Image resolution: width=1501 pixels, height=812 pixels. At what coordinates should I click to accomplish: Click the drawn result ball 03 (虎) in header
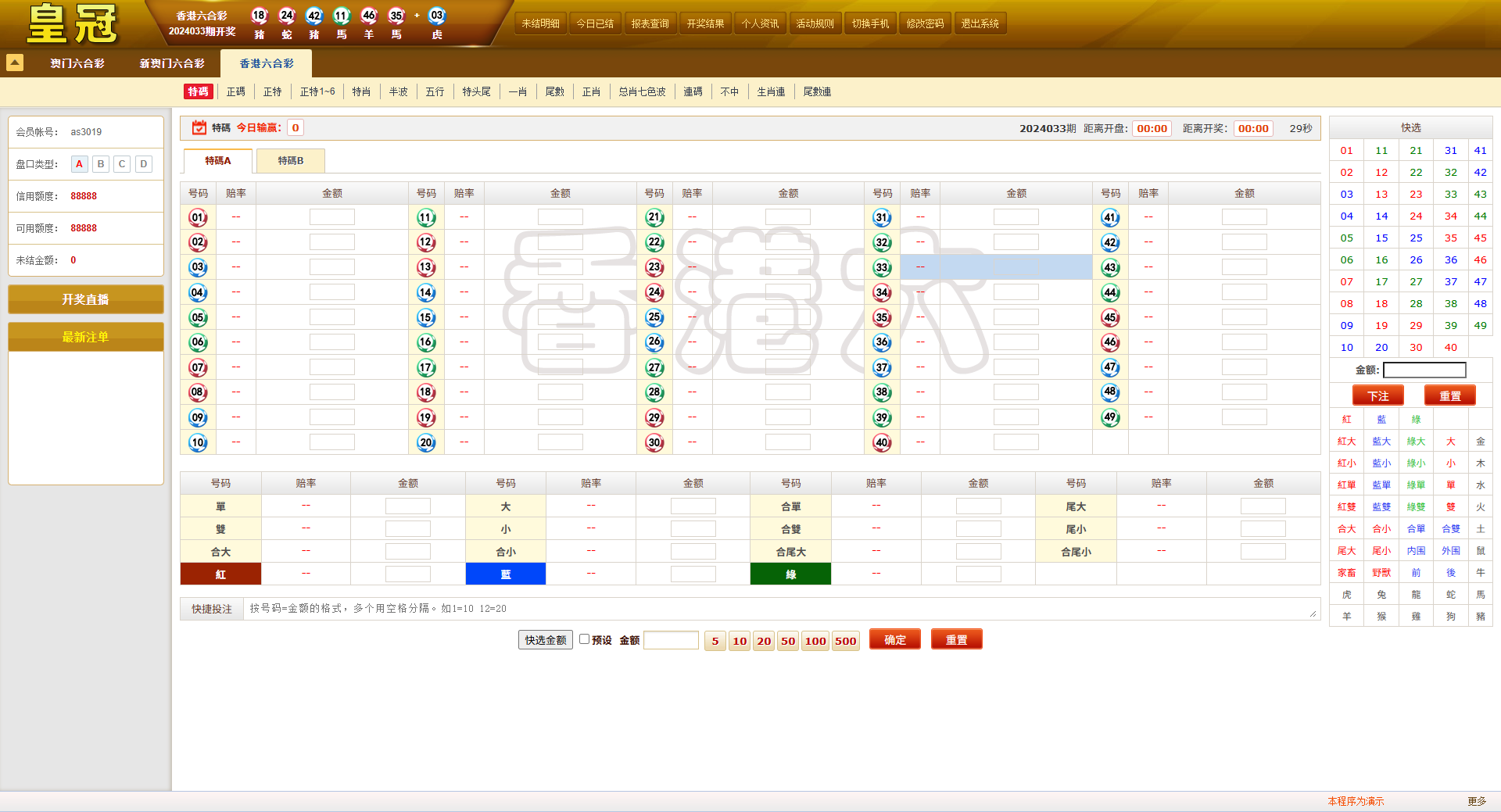point(439,16)
